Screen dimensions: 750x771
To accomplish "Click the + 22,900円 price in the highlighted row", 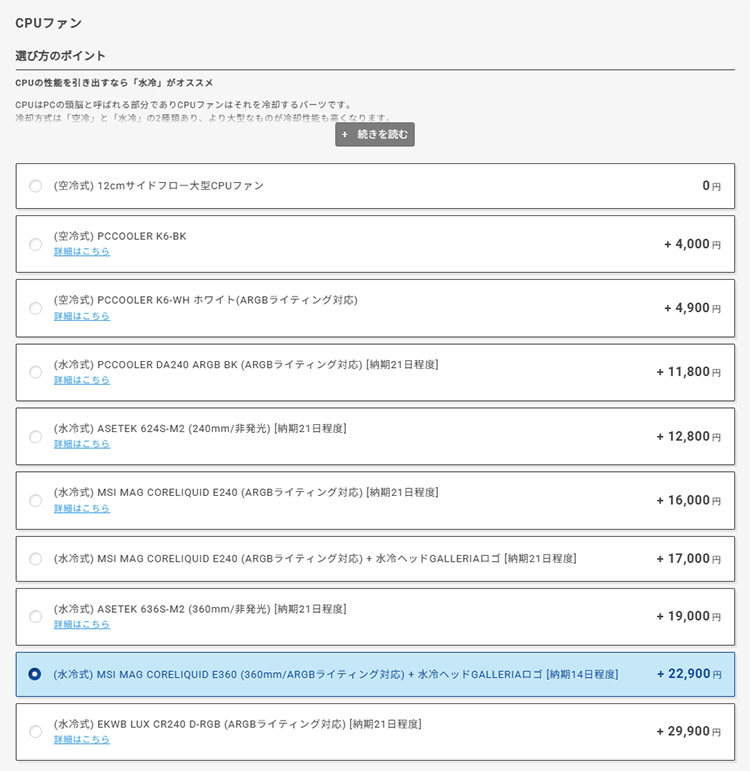I will click(x=689, y=674).
